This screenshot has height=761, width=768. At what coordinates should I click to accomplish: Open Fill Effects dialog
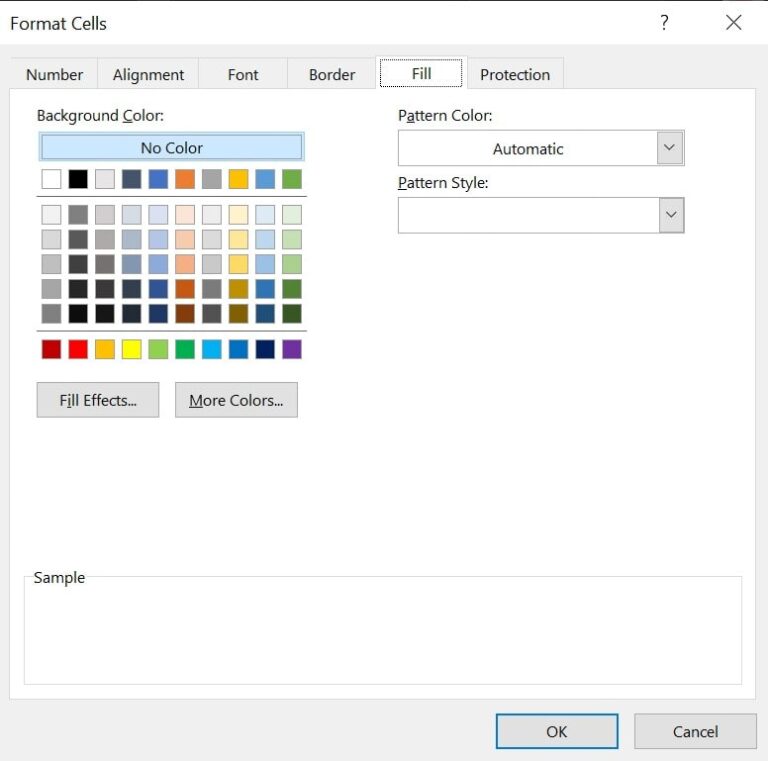(x=98, y=400)
